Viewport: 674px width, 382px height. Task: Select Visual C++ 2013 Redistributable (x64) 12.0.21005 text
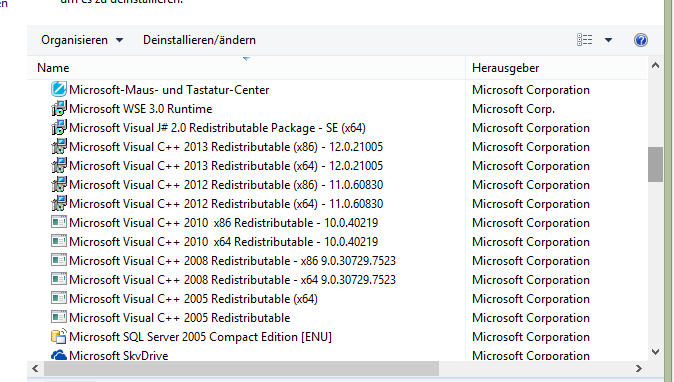pyautogui.click(x=226, y=166)
